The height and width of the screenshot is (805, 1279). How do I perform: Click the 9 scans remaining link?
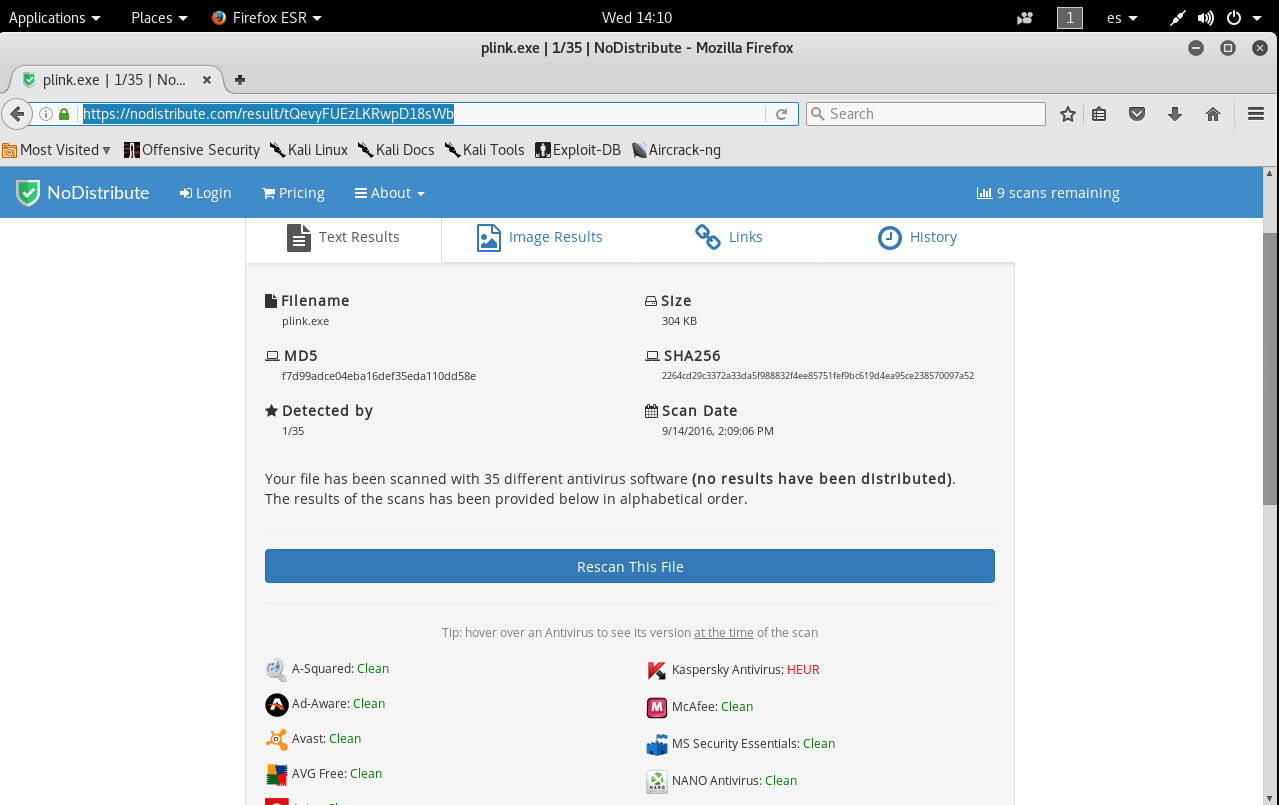pos(1048,193)
